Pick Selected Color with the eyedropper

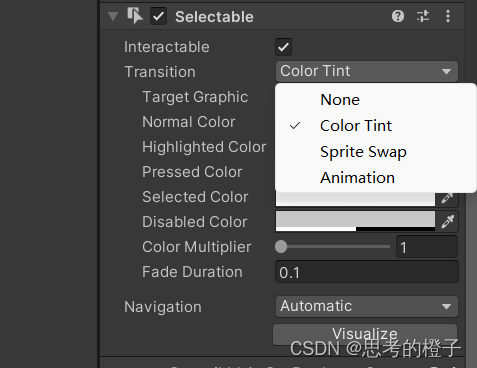[447, 198]
